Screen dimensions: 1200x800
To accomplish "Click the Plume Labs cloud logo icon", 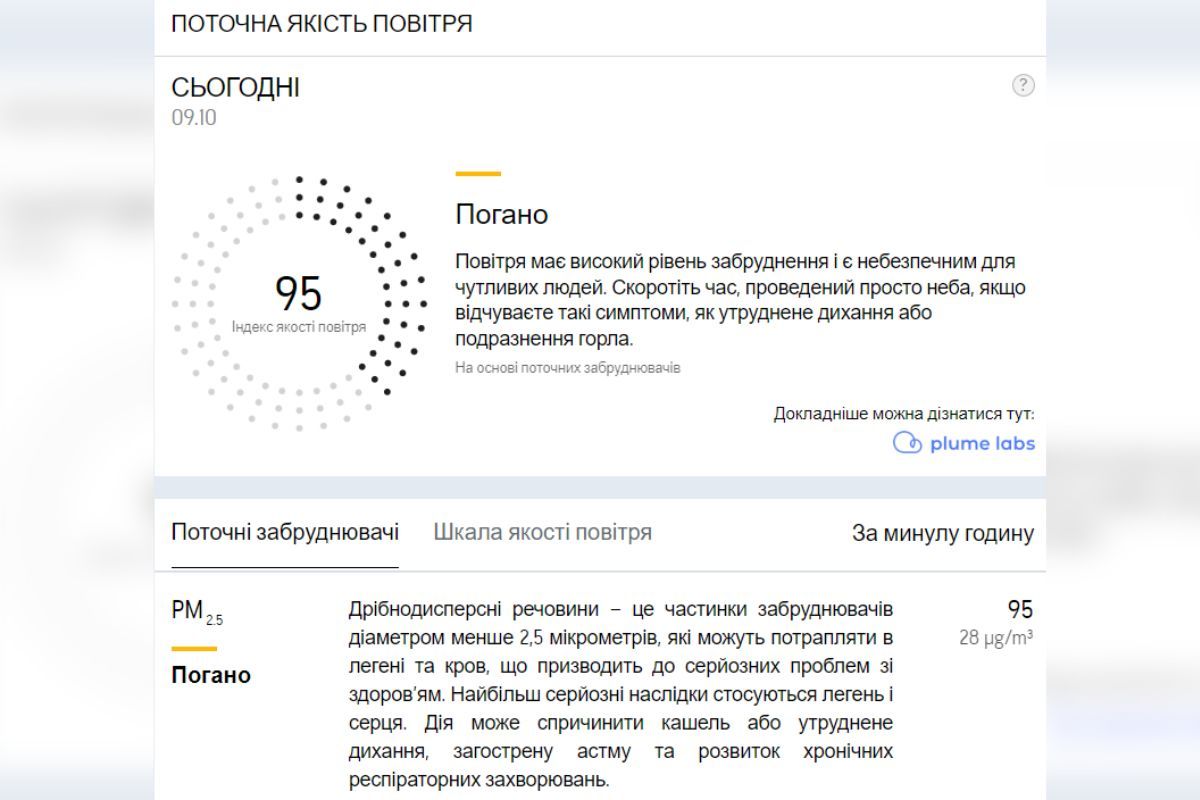I will tap(907, 443).
